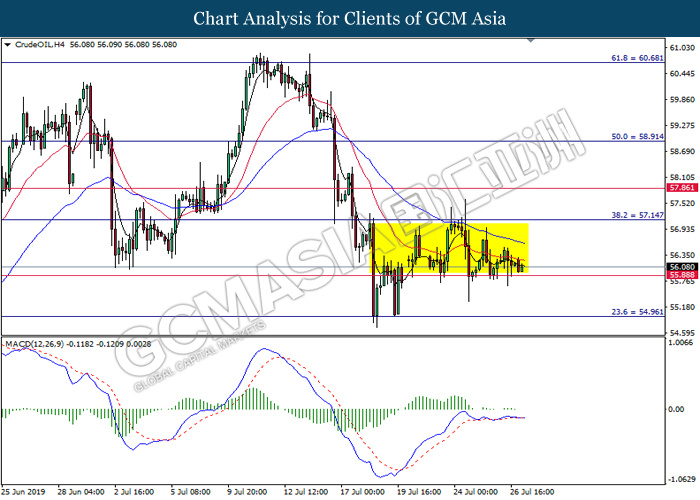Click the 59.860 price scale value

coord(683,100)
